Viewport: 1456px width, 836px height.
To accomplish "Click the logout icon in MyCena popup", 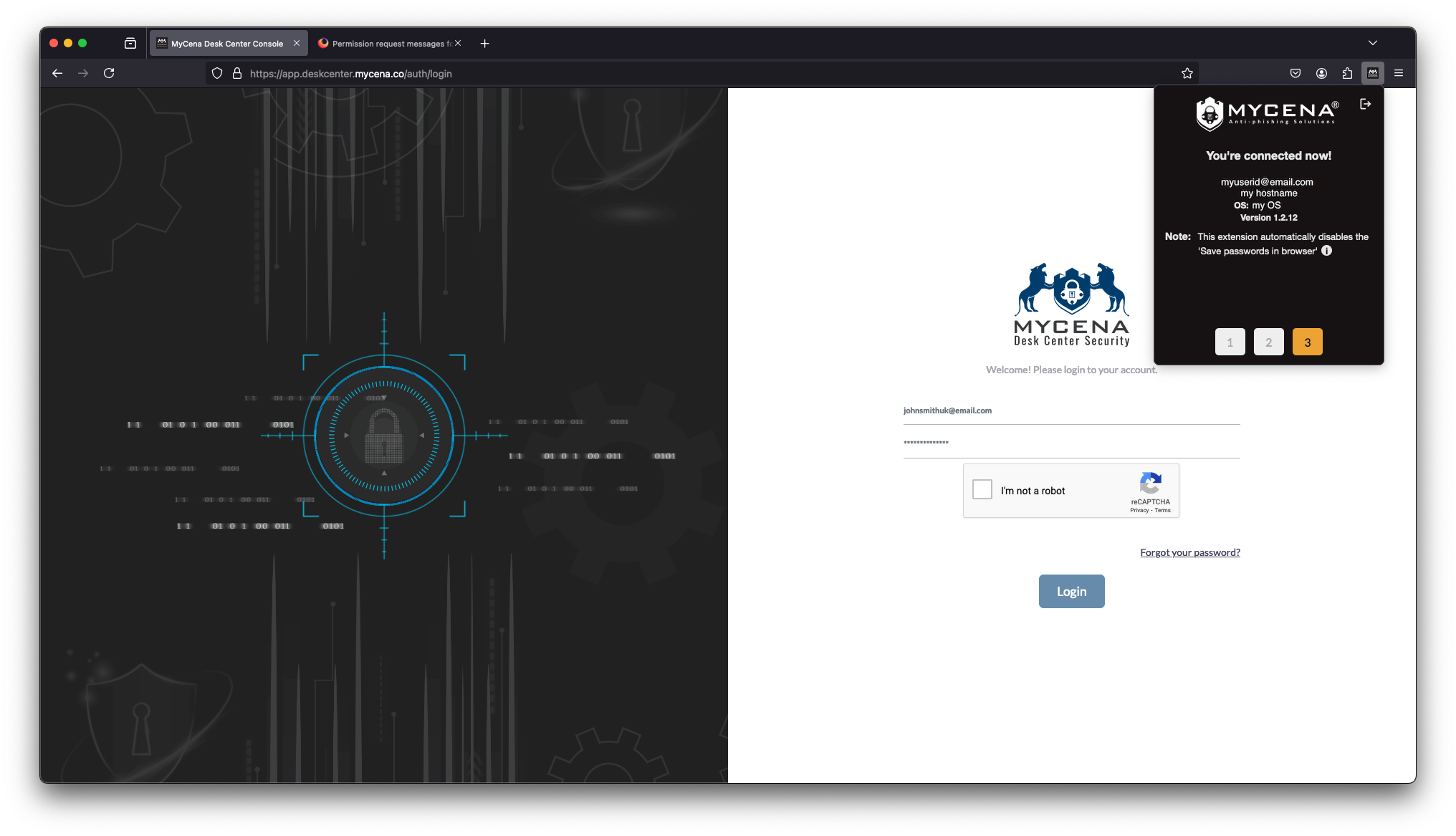I will (x=1365, y=105).
